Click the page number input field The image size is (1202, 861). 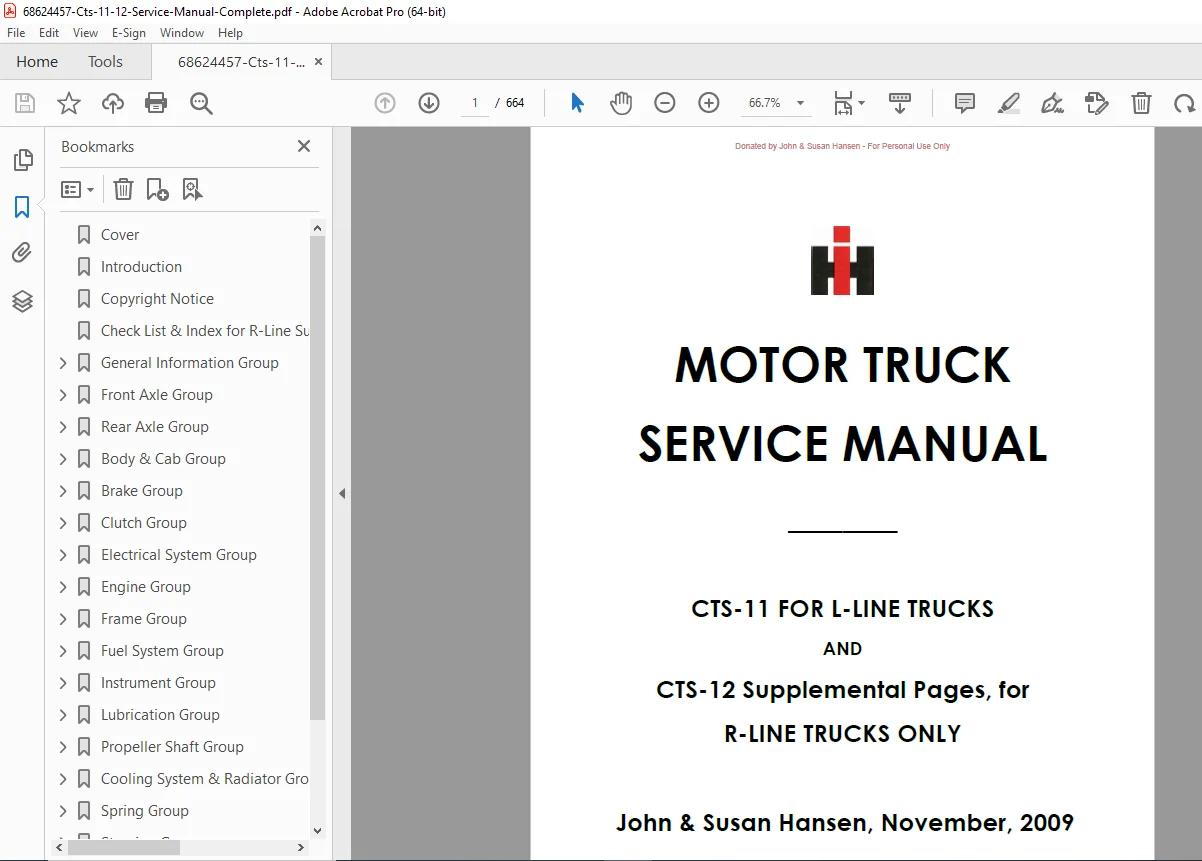(x=474, y=103)
